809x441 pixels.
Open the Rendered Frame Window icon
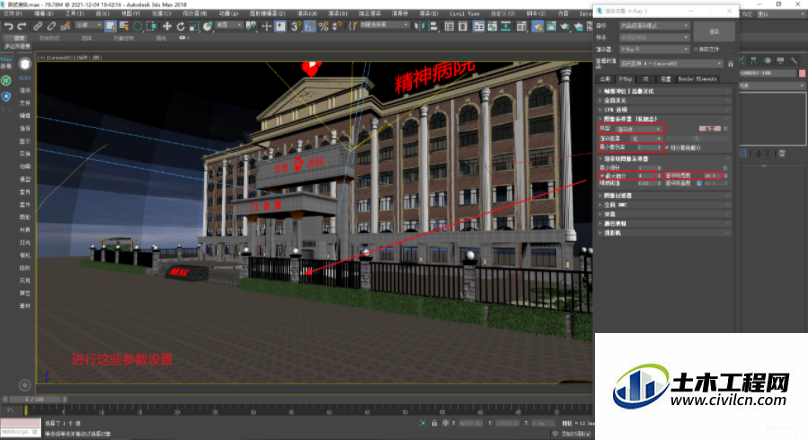pyautogui.click(x=551, y=26)
